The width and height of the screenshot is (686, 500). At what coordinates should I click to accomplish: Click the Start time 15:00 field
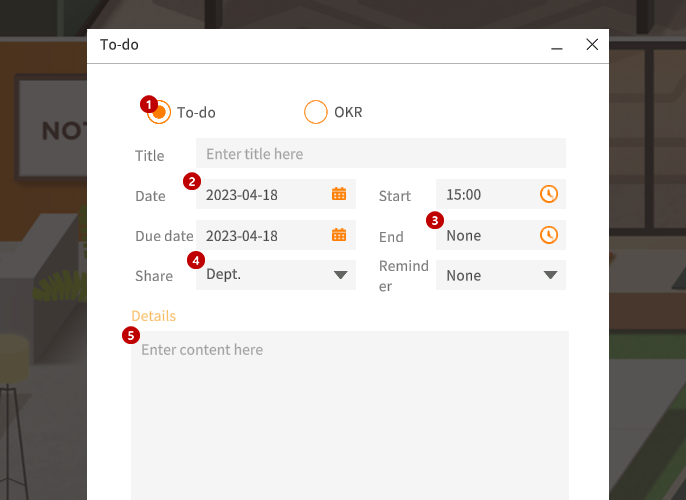point(500,194)
